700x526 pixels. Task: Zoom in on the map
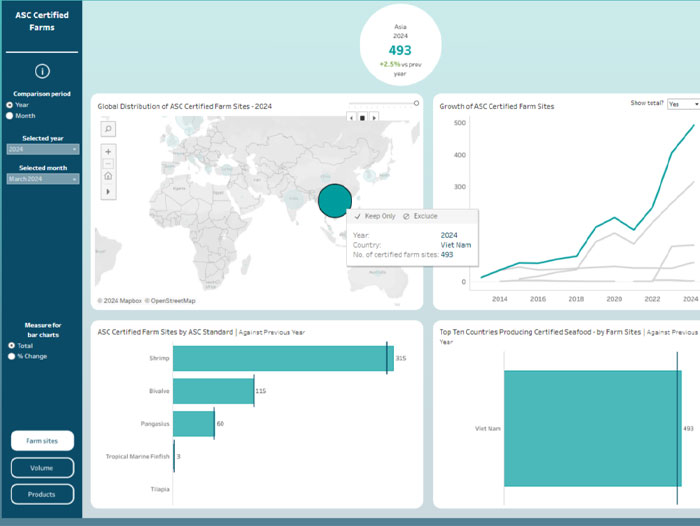[x=108, y=151]
